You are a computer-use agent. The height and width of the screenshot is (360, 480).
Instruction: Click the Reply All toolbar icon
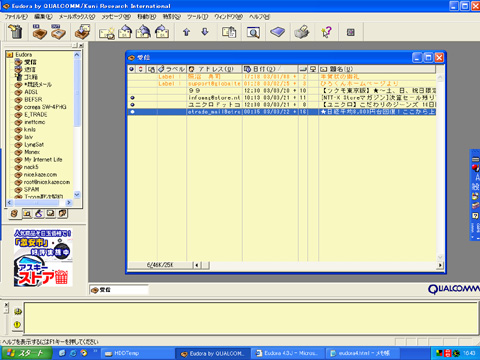[x=143, y=32]
